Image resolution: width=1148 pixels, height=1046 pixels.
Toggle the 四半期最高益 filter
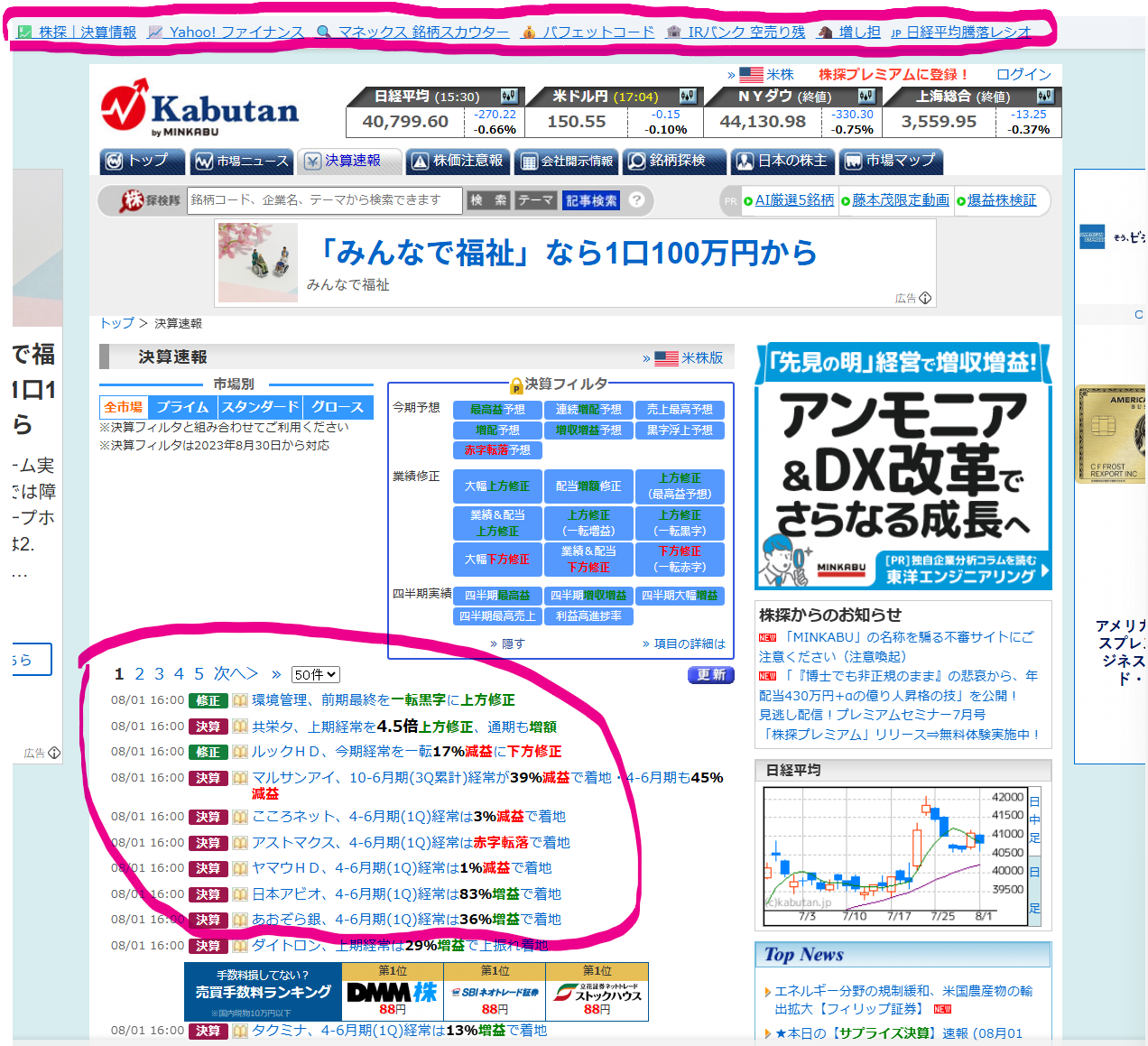[497, 596]
